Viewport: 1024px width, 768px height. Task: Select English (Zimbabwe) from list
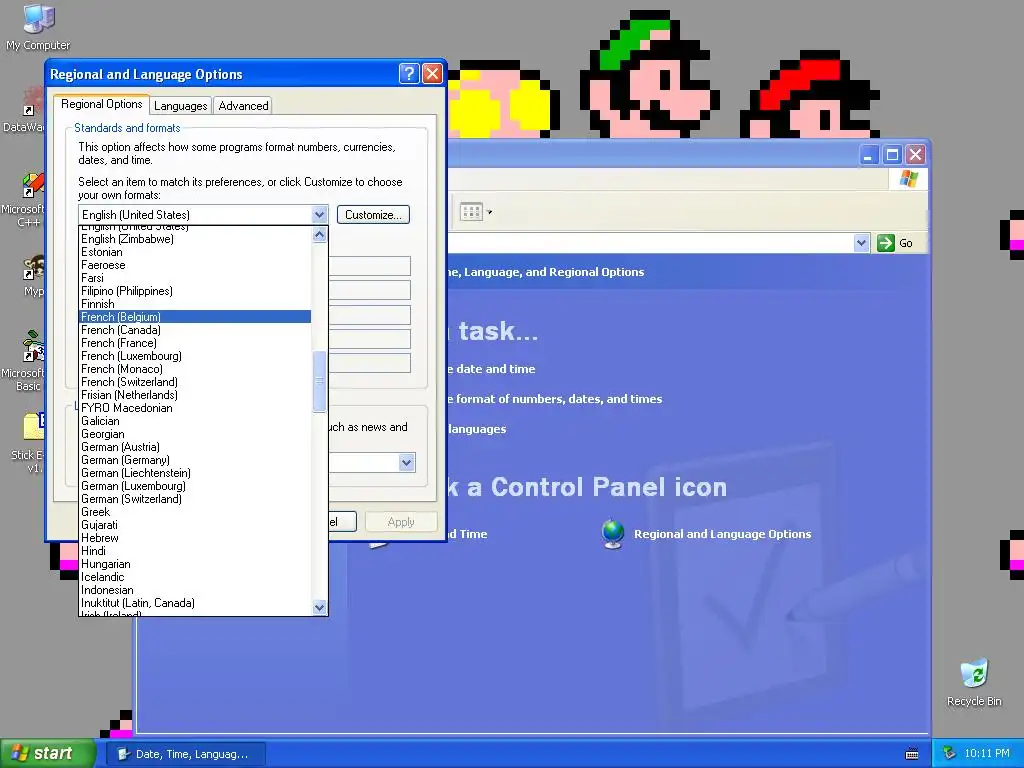(x=195, y=239)
